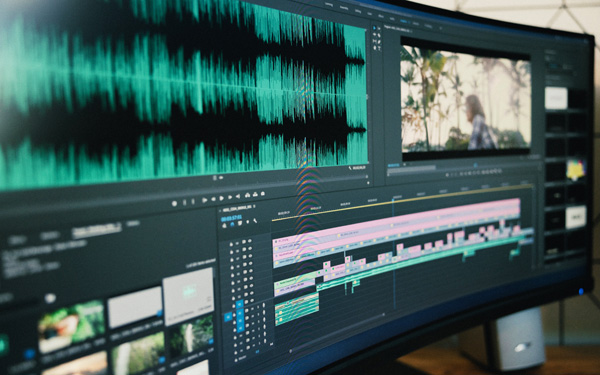Switch to the highlighted blue workspace tab at the top

(403, 21)
